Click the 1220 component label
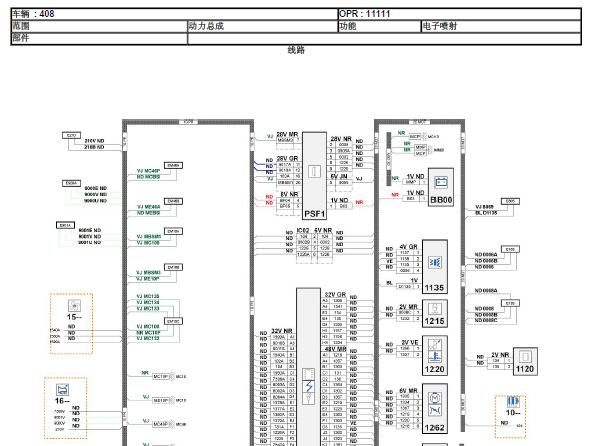The image size is (606, 446). click(434, 369)
